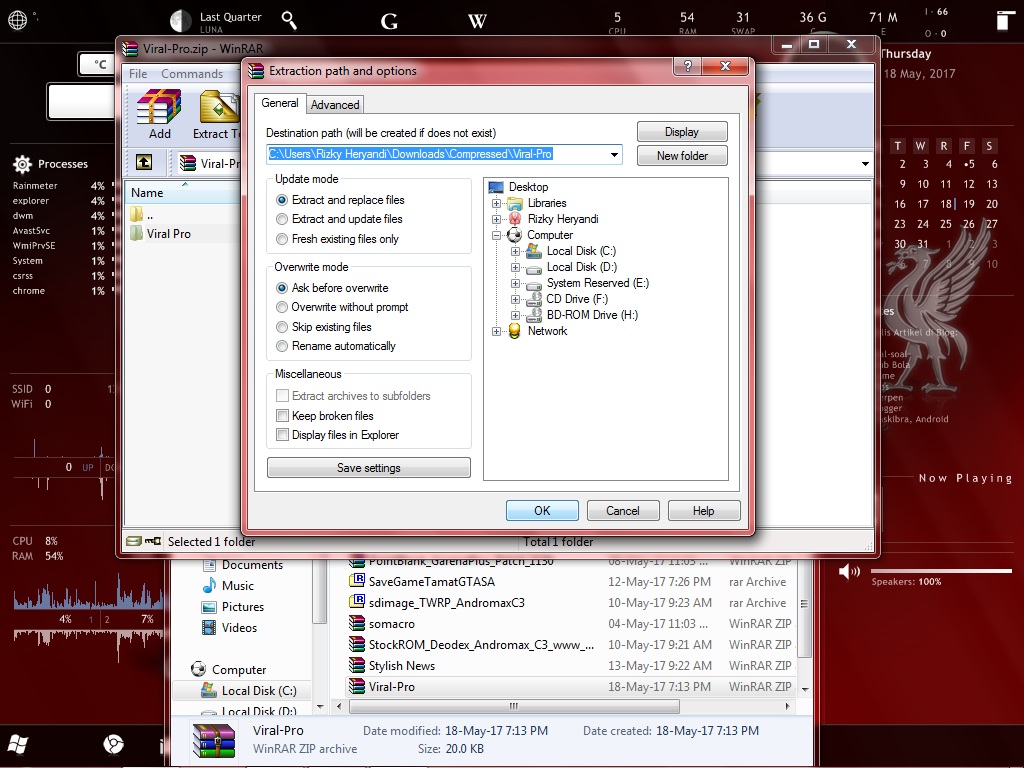Click OK to start extraction
This screenshot has width=1024, height=768.
[542, 511]
